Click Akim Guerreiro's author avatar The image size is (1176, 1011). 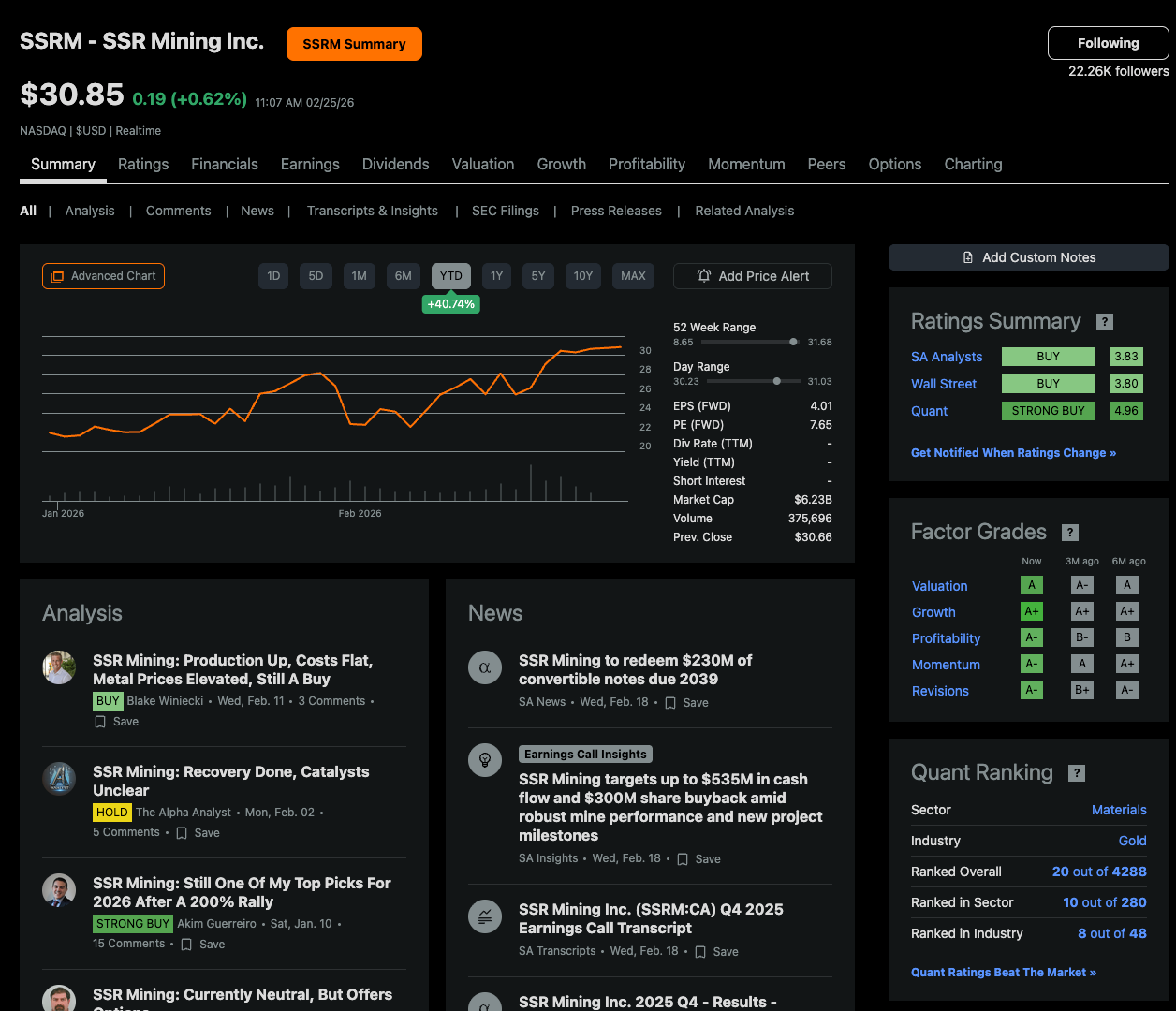coord(59,890)
